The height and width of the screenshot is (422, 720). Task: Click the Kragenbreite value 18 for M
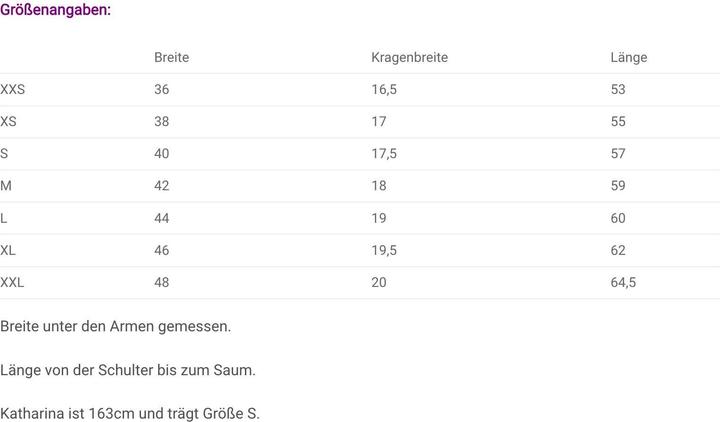click(x=379, y=186)
